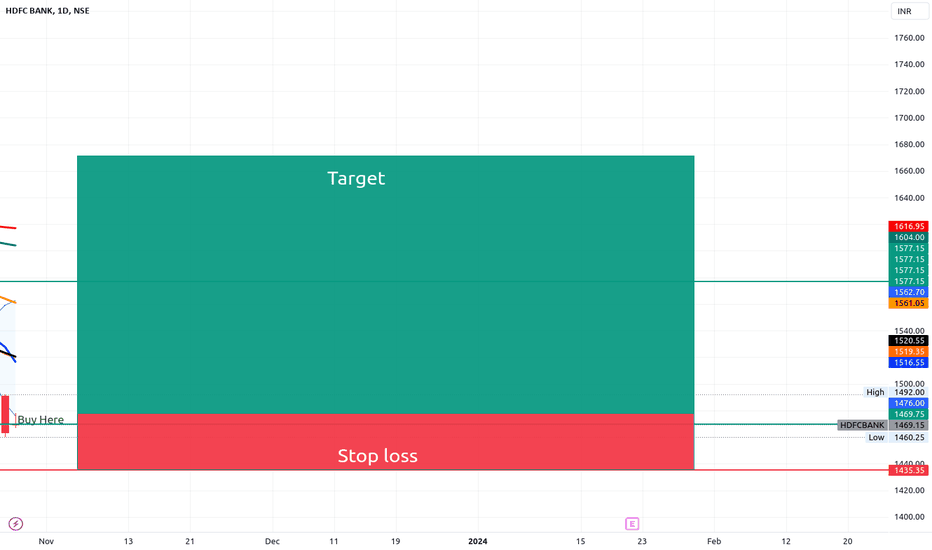Click the 'Buy Here' text annotation
This screenshot has width=932, height=550.
pos(41,420)
